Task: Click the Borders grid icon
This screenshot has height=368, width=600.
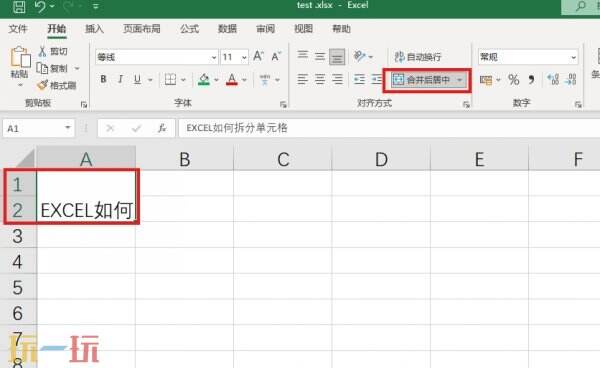Action: (x=170, y=79)
